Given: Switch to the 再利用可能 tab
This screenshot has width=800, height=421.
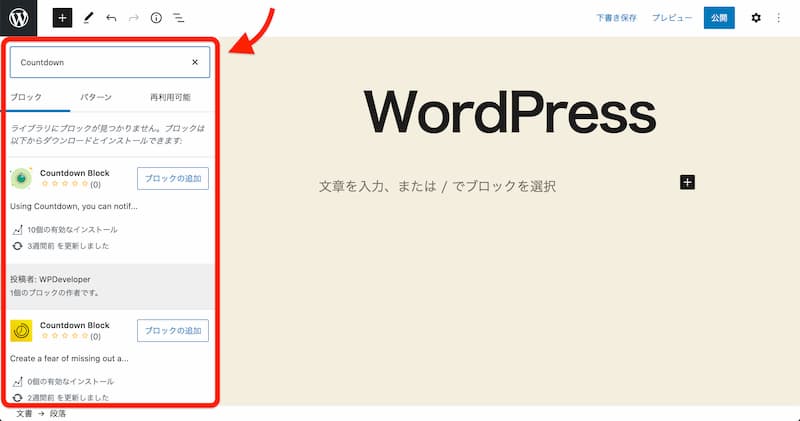Looking at the screenshot, I should 170,97.
